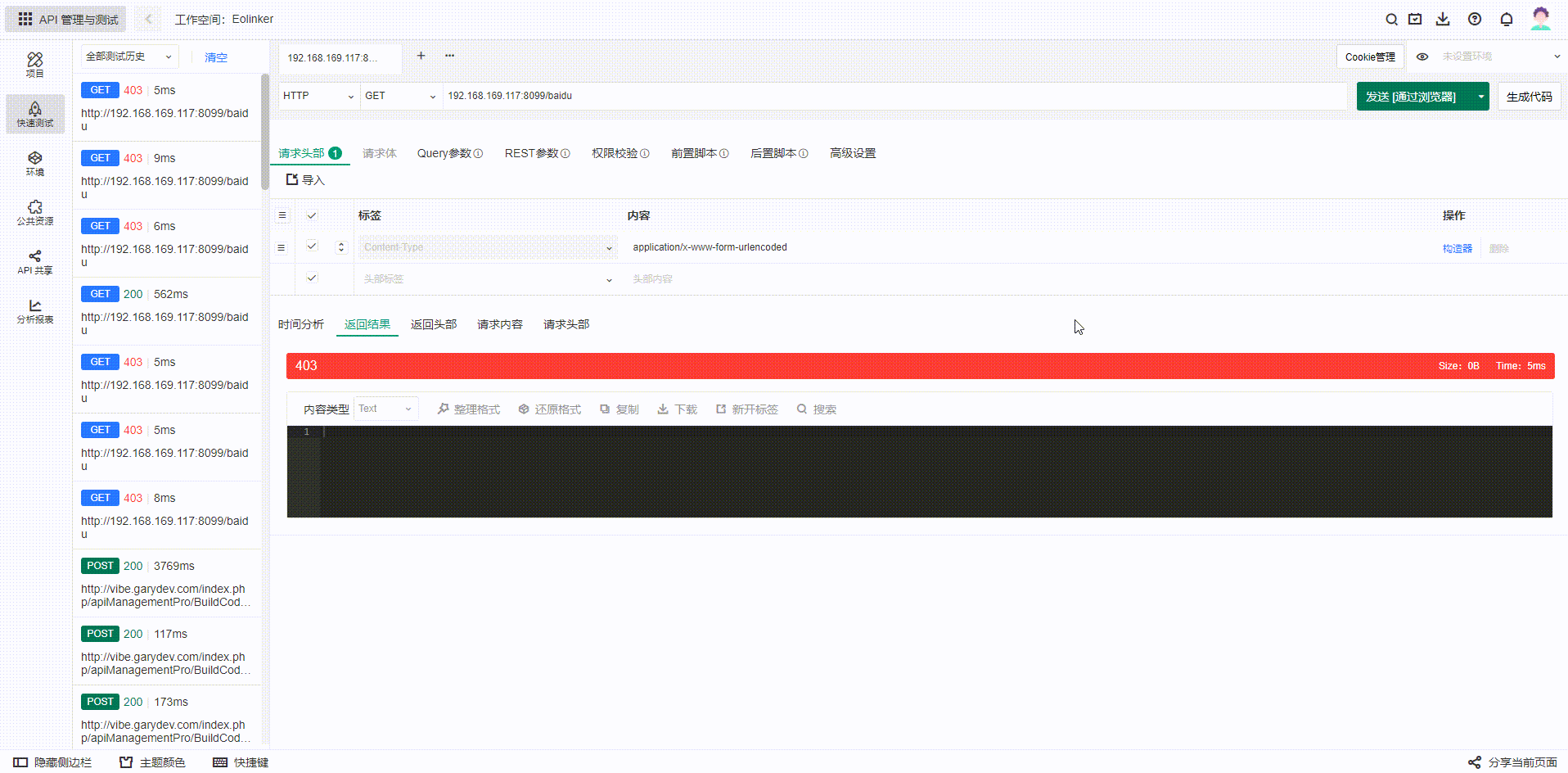The width and height of the screenshot is (1568, 773).
Task: Open the 未设置环境 environment dropdown
Action: [1501, 57]
